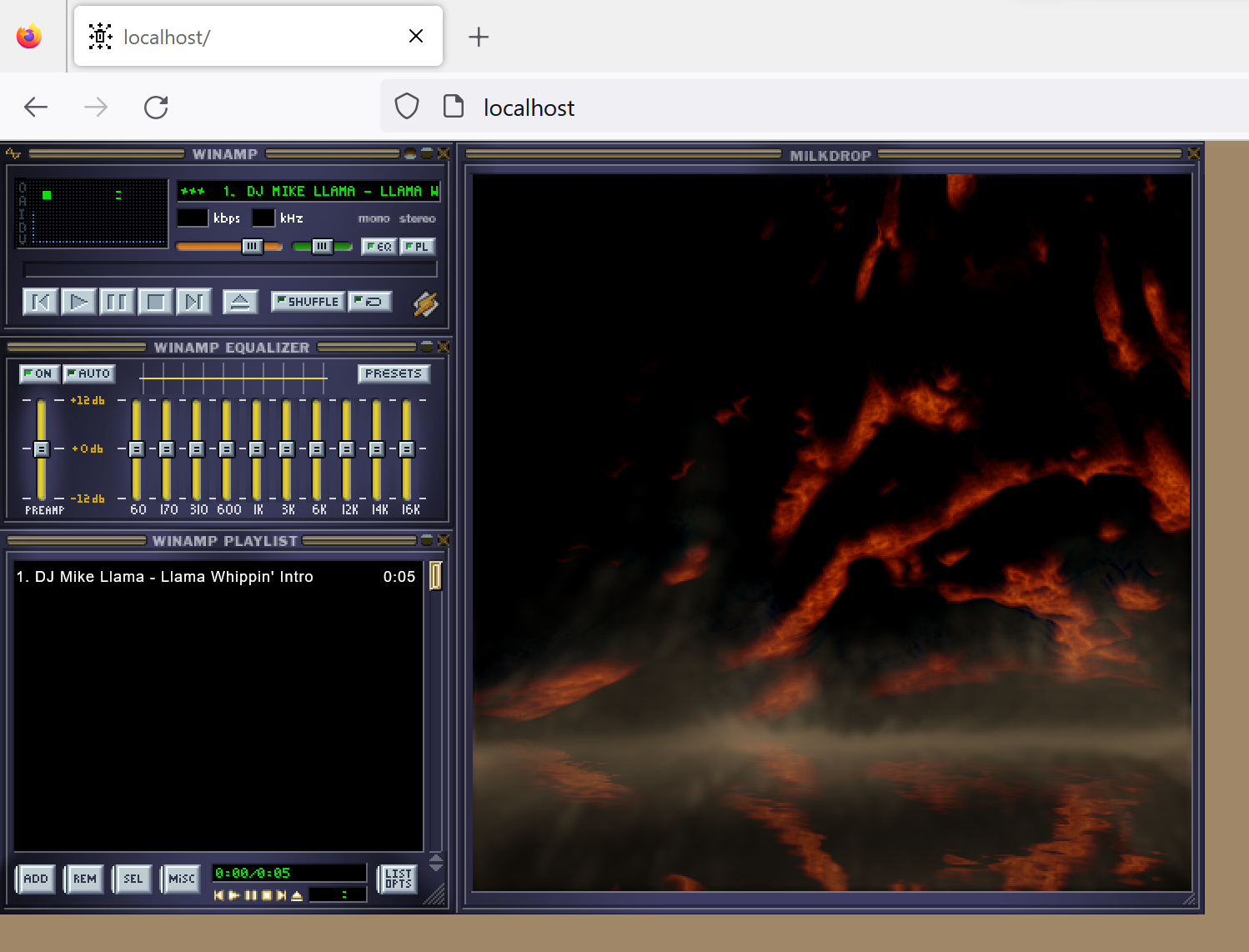Viewport: 1249px width, 952px height.
Task: Click the playlist window's mini play button
Action: tap(234, 895)
